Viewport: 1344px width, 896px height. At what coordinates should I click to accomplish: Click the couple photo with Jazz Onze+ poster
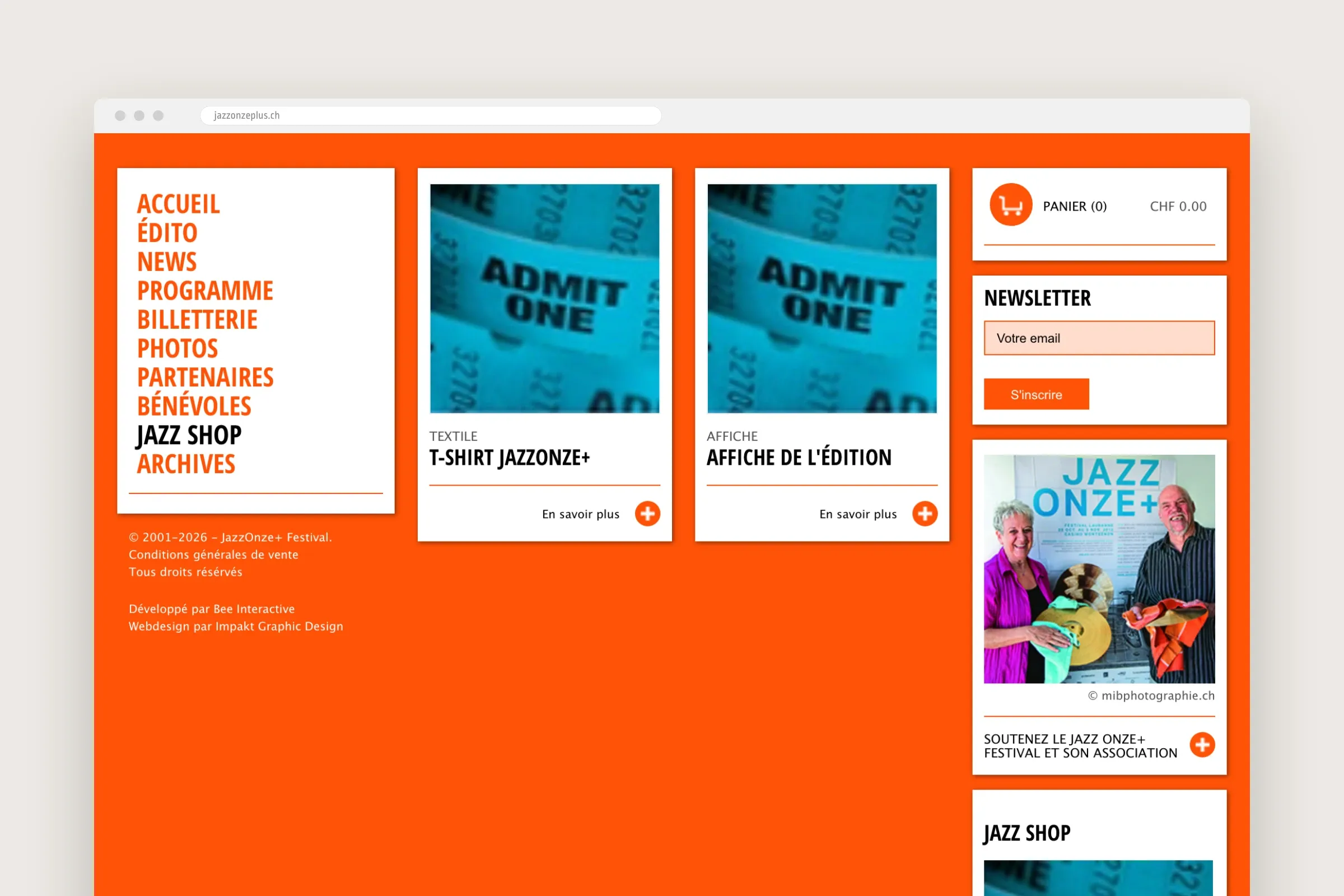click(x=1099, y=569)
